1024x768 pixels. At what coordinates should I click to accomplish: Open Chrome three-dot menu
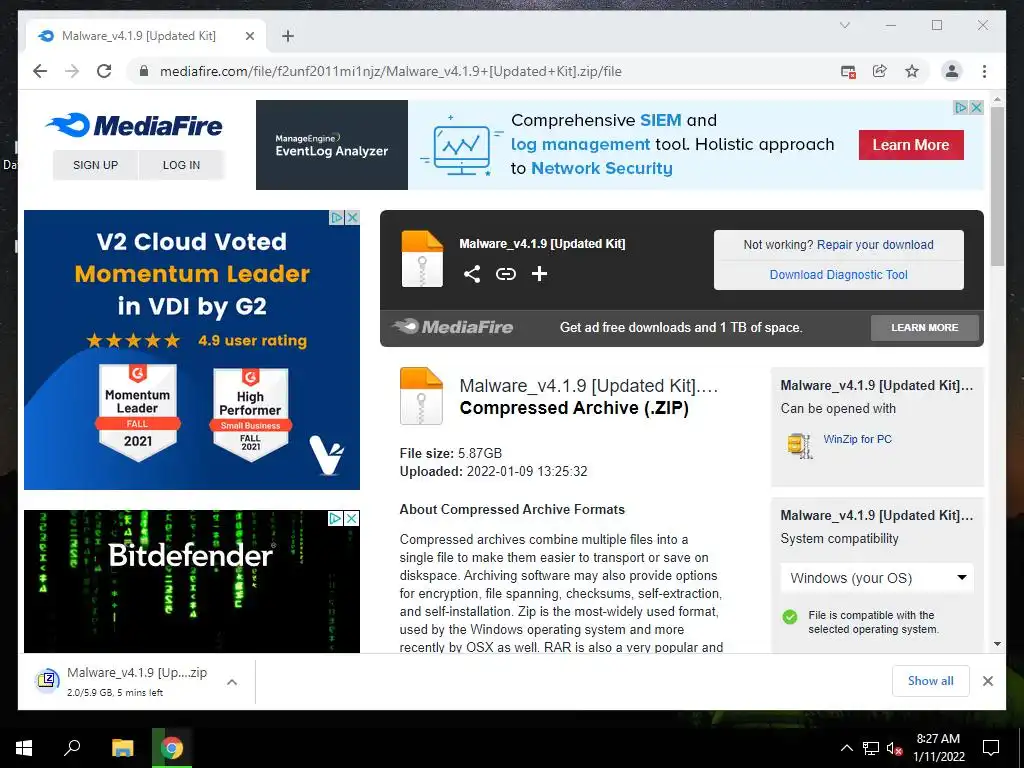(x=984, y=71)
